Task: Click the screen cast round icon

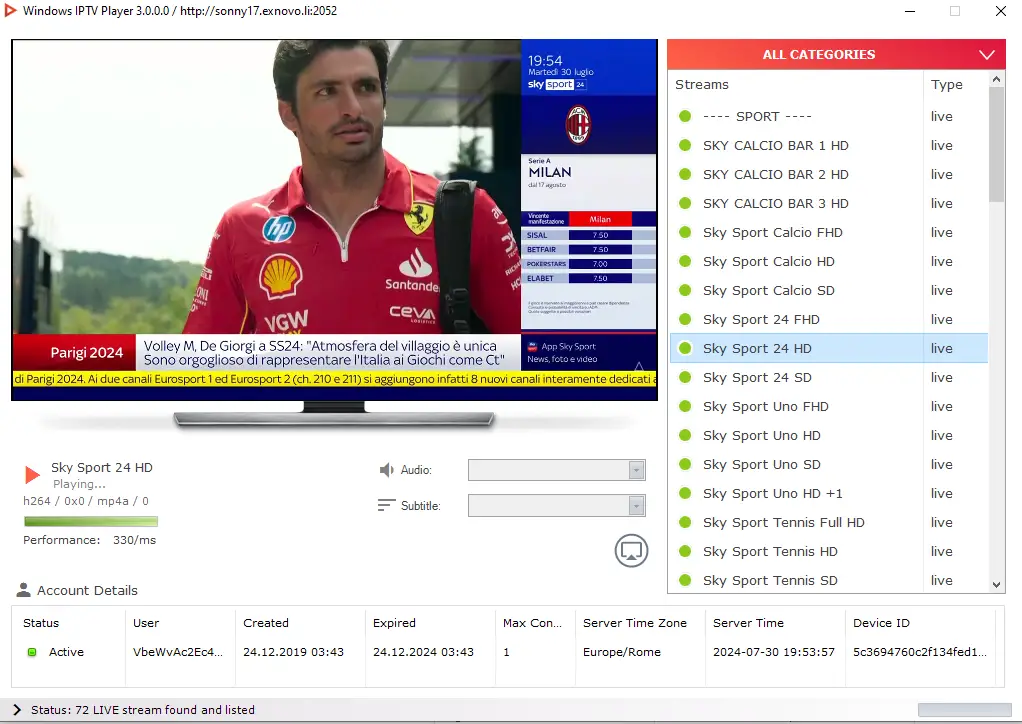Action: tap(631, 551)
